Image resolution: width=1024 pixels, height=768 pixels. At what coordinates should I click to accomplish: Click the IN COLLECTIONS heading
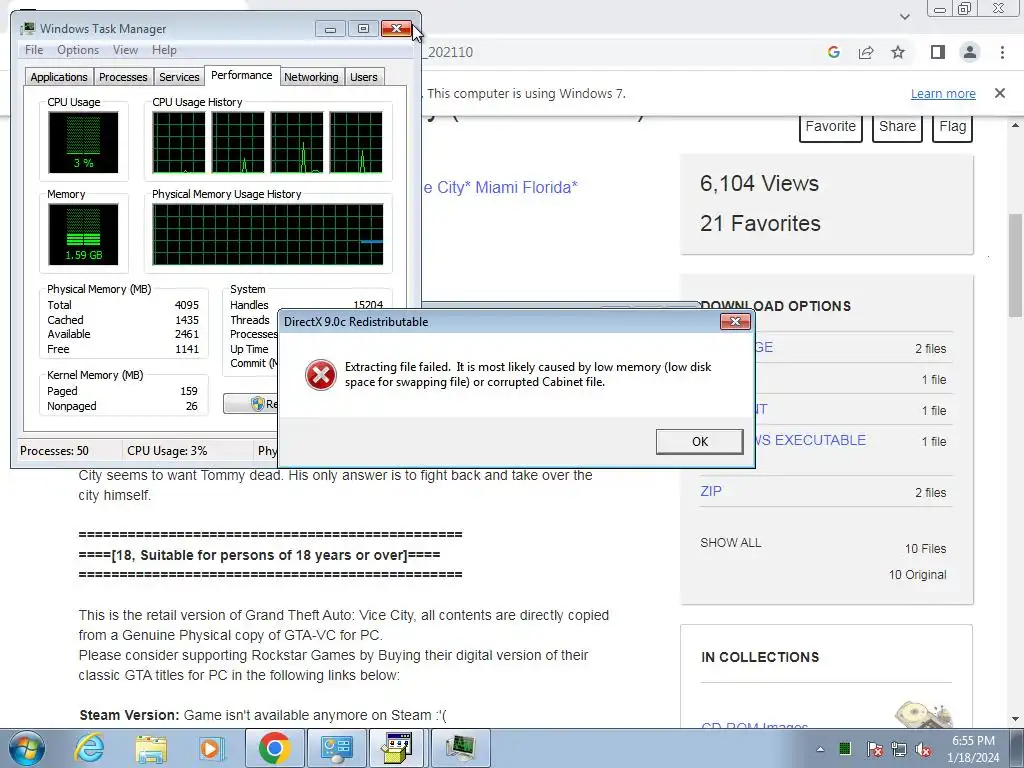[760, 658]
